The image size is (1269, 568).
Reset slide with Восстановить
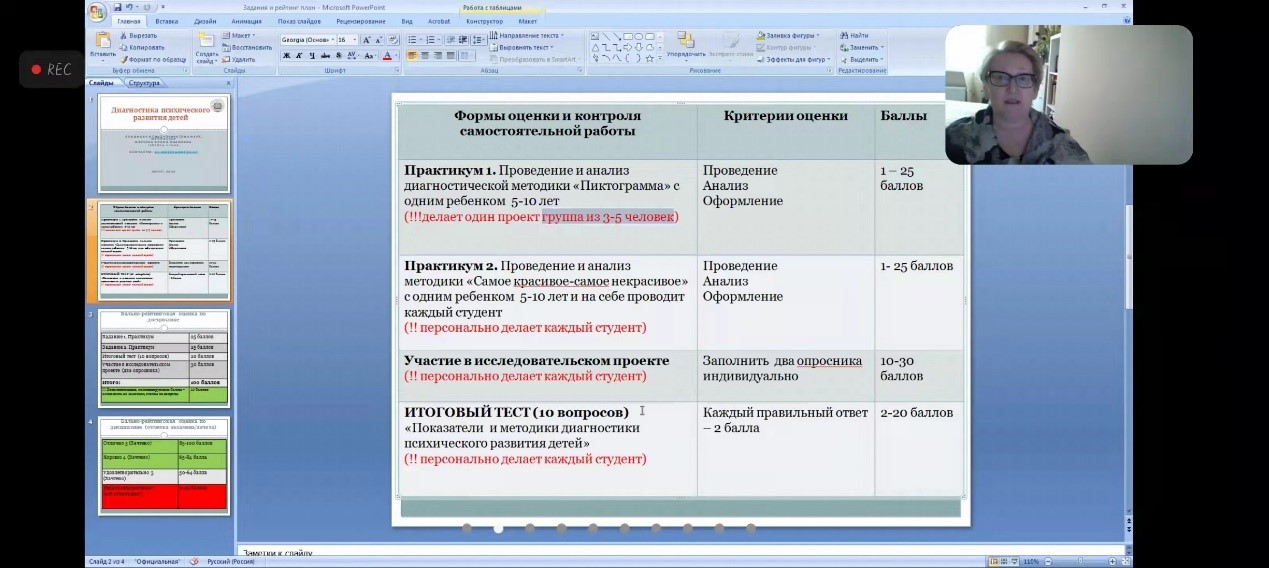246,47
